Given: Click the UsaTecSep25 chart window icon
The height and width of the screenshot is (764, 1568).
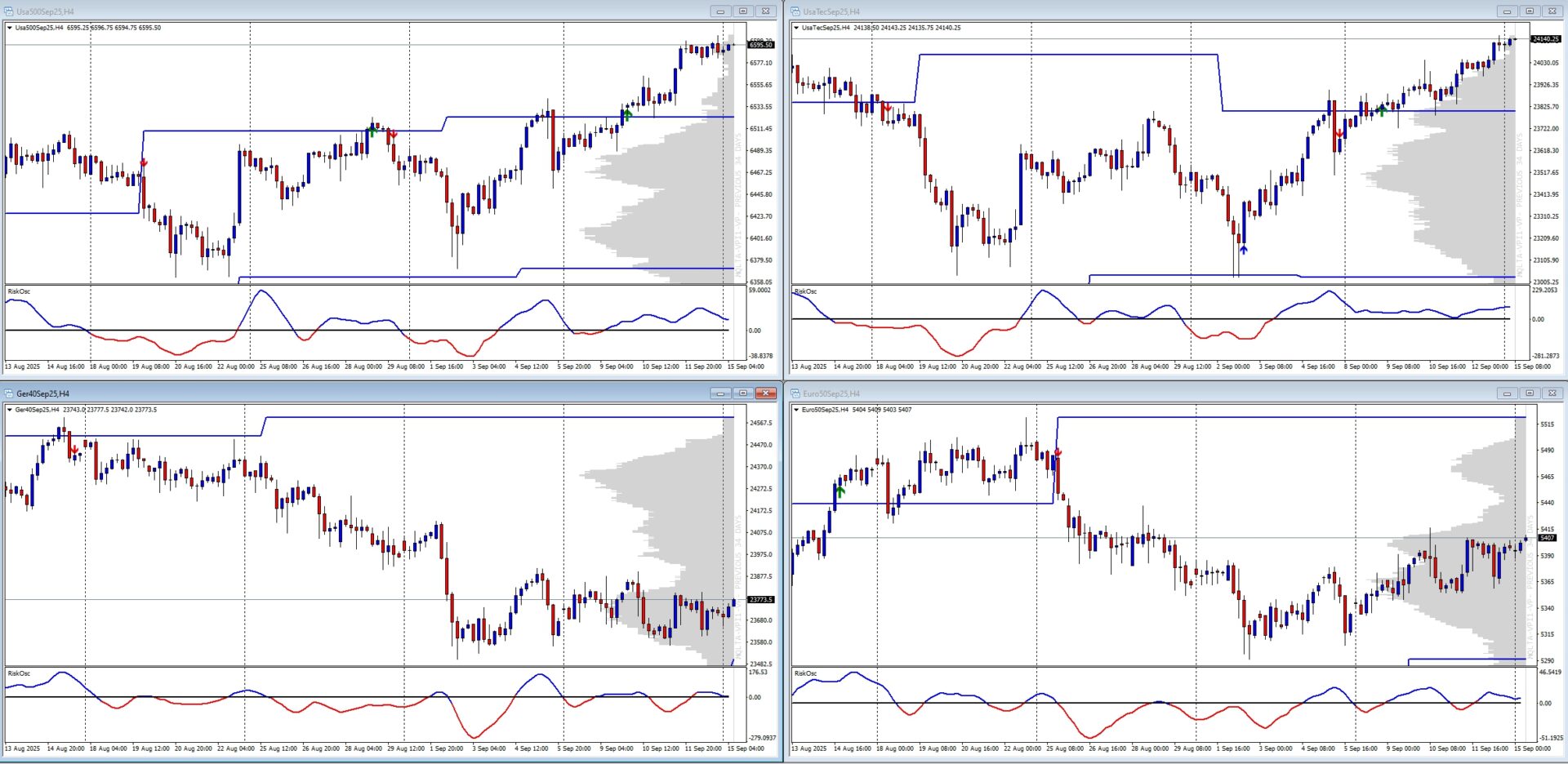Looking at the screenshot, I should point(795,11).
